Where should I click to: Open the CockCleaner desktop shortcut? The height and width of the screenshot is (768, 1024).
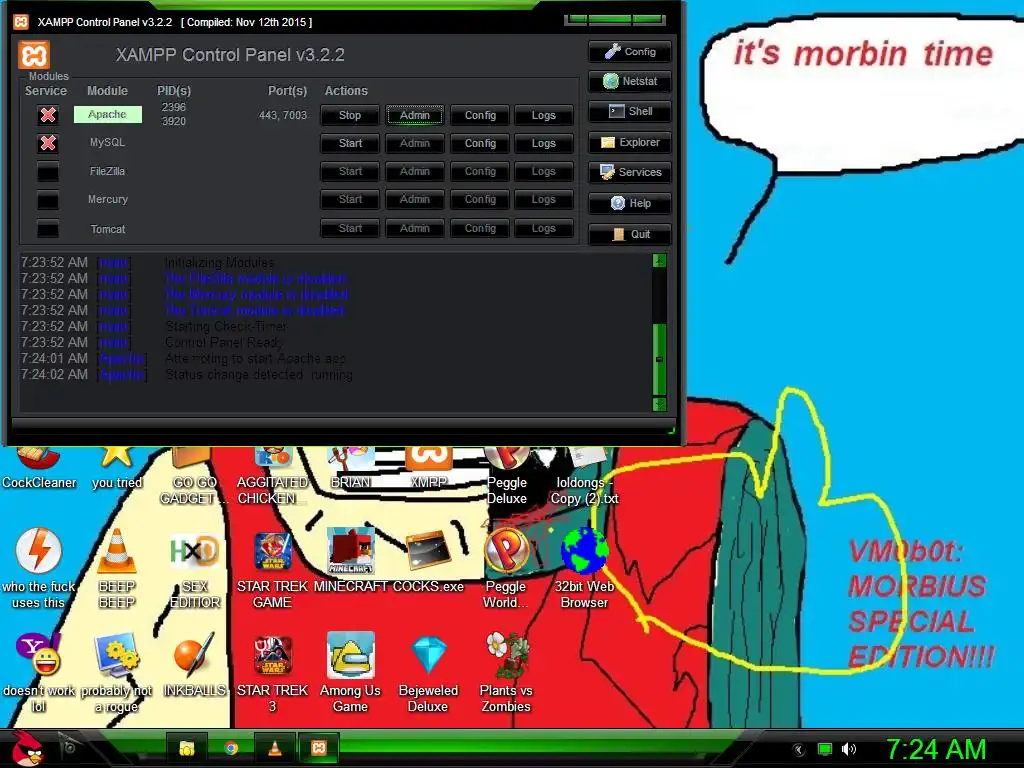tap(39, 467)
